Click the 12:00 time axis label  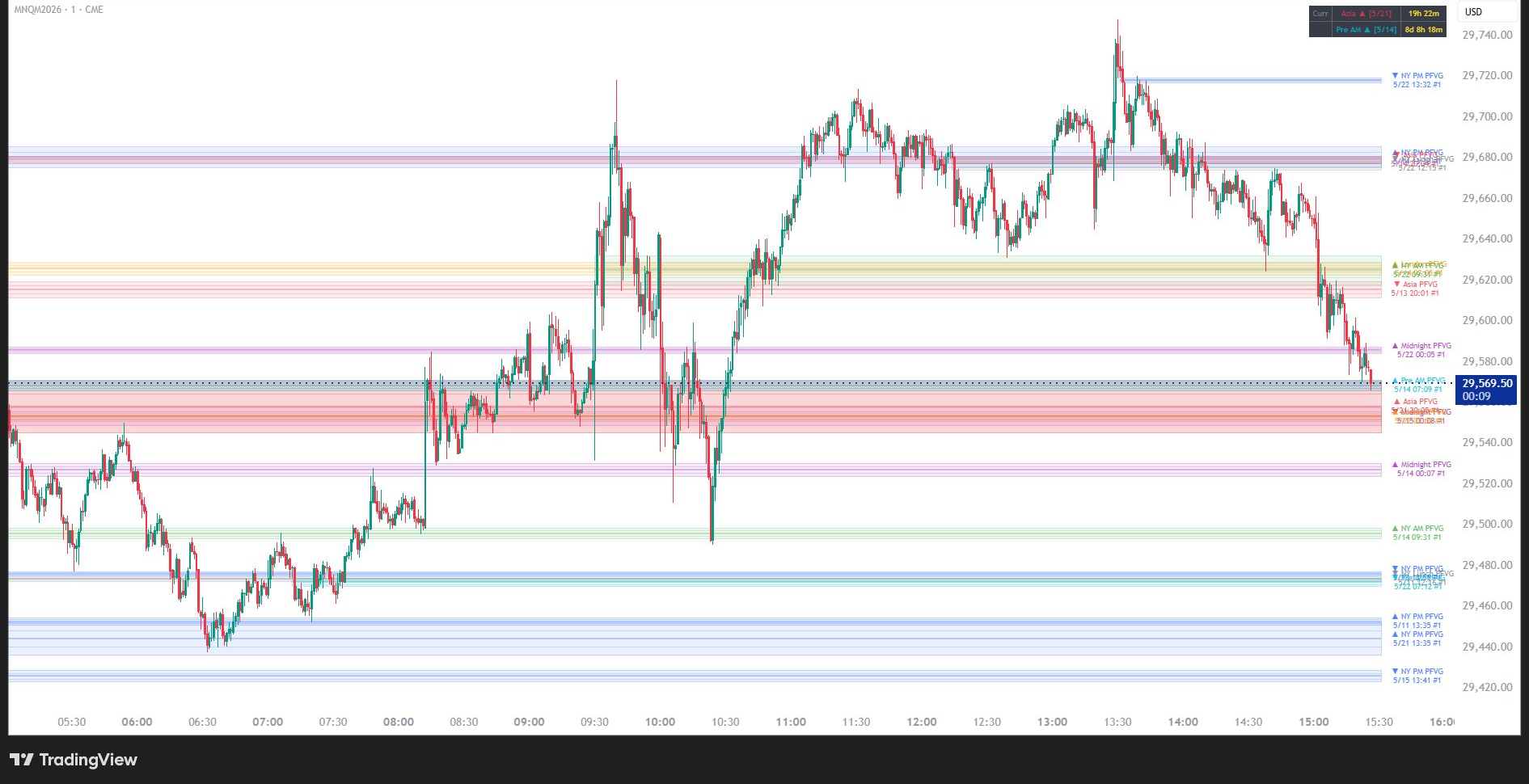pyautogui.click(x=922, y=722)
